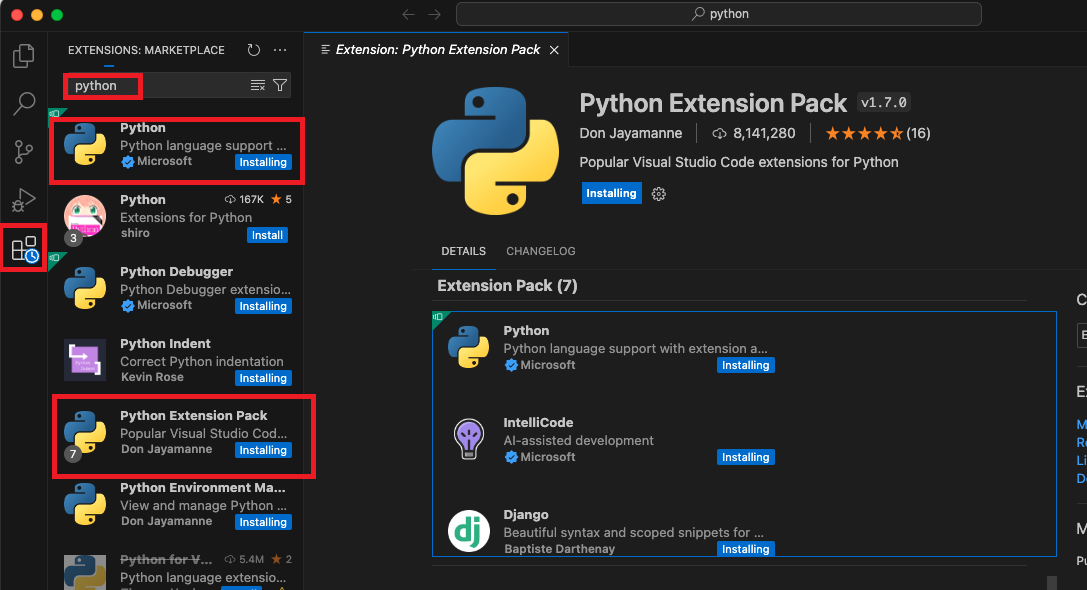Click the main Installing button in details

tap(611, 193)
